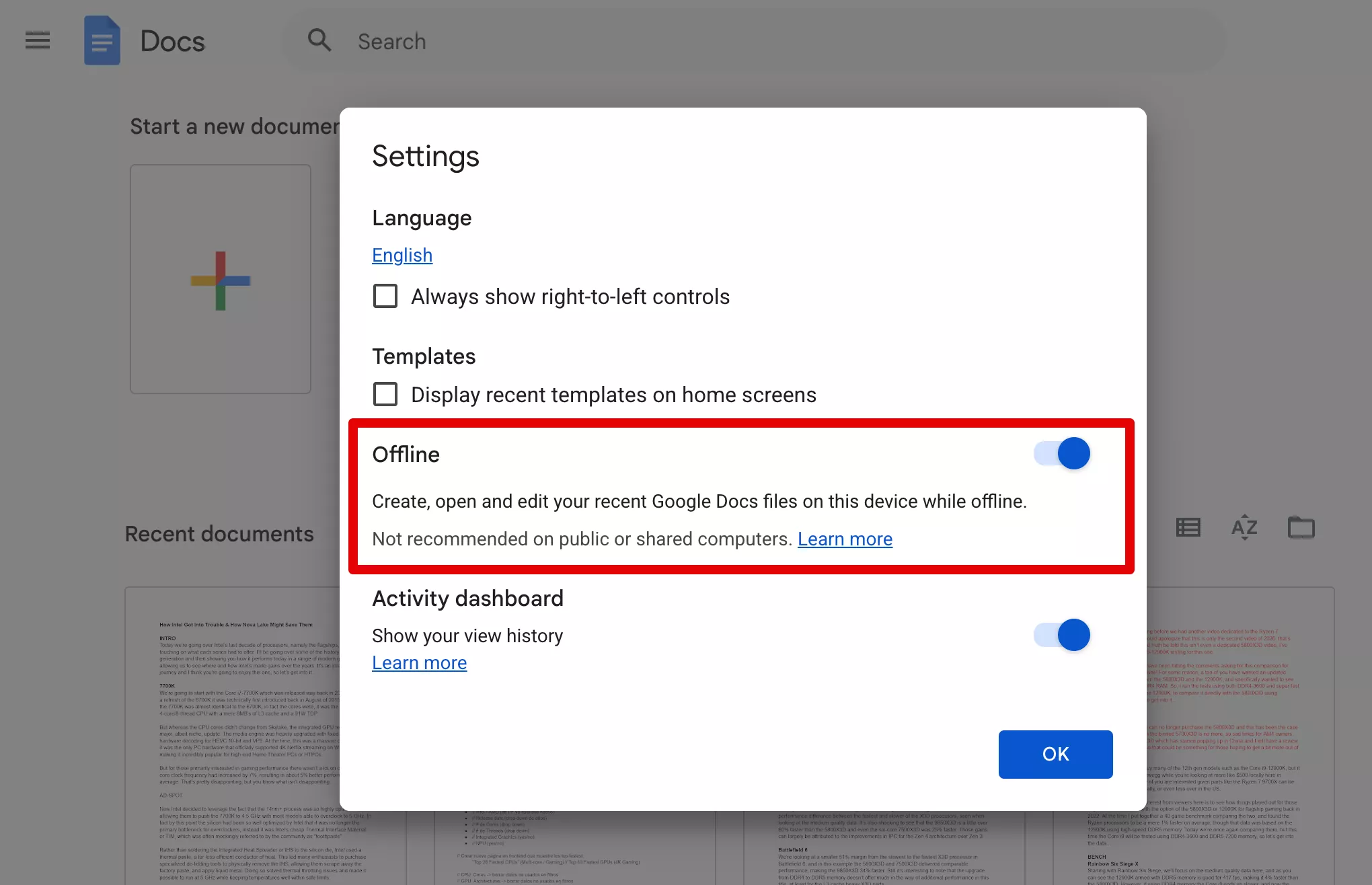Open the main menu (hamburger icon)
Screen dimensions: 1372x885
click(x=37, y=40)
